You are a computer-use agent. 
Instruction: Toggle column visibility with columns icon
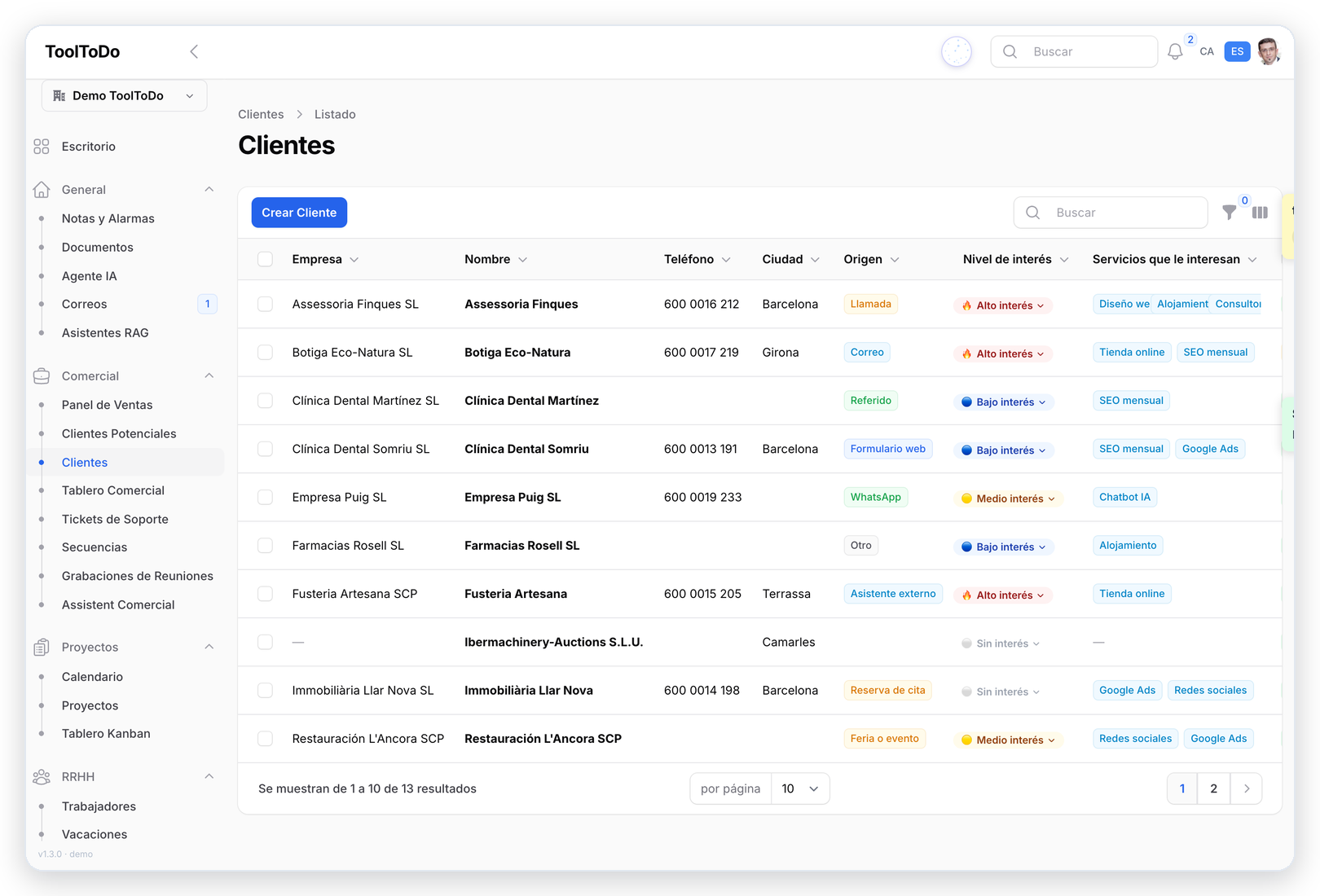click(1260, 213)
